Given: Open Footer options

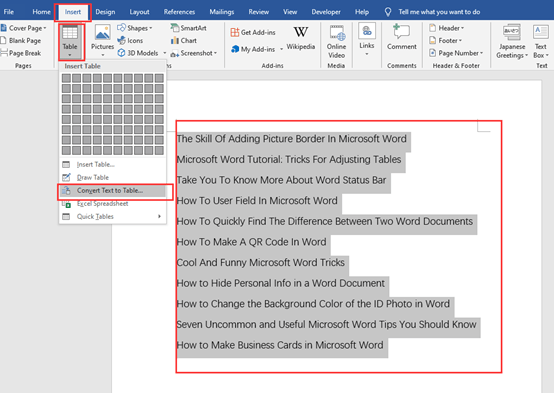Looking at the screenshot, I should (x=446, y=41).
